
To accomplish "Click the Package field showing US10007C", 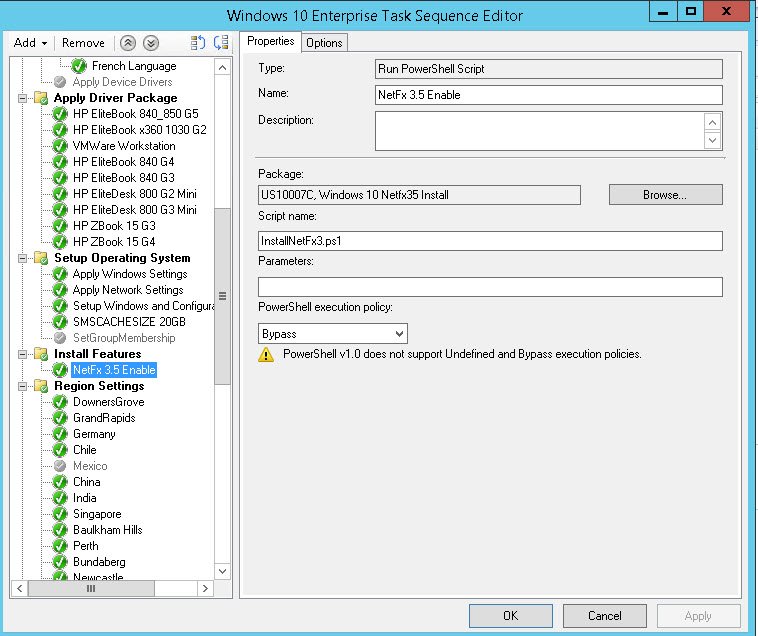I will [x=419, y=195].
